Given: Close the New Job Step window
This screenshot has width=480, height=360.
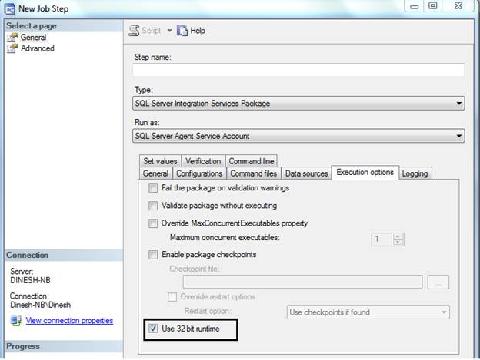Looking at the screenshot, I should [458, 6].
